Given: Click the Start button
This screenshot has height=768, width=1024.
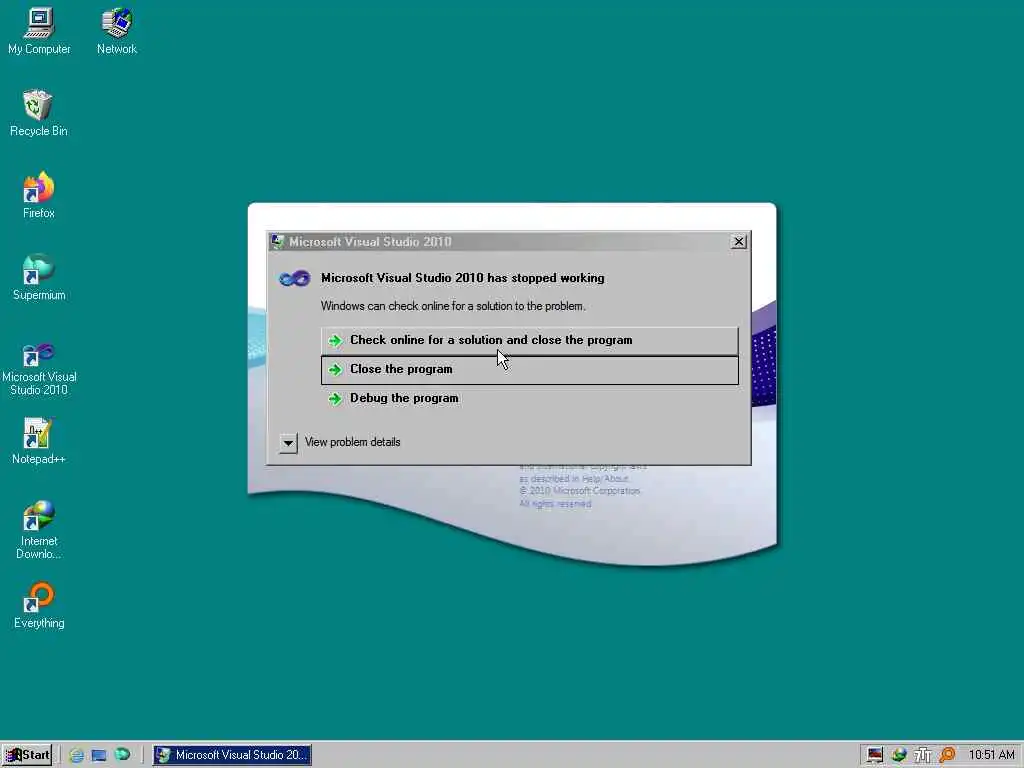Looking at the screenshot, I should (x=27, y=755).
